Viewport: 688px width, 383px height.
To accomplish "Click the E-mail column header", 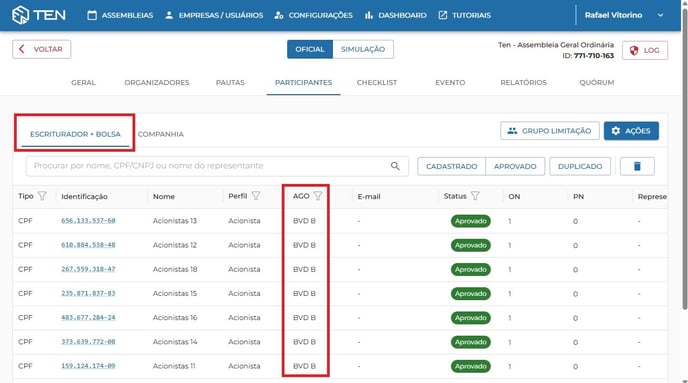I will pyautogui.click(x=369, y=197).
